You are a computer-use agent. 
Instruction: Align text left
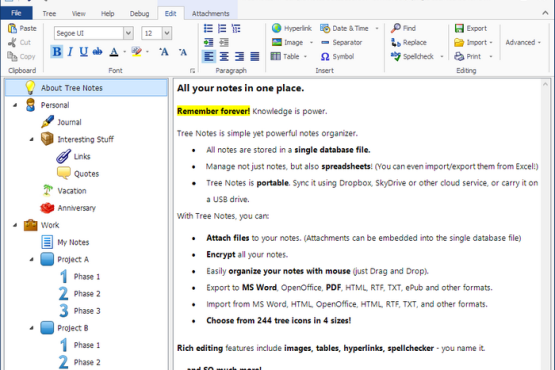coord(209,56)
